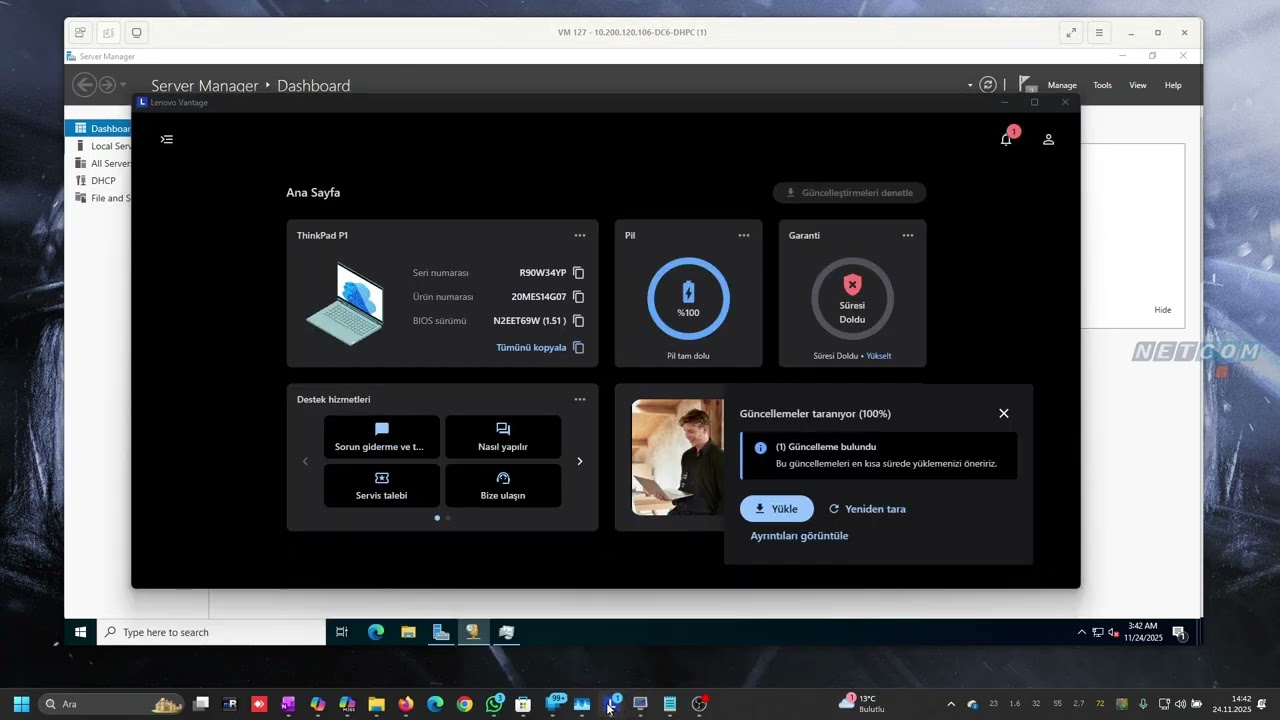The width and height of the screenshot is (1280, 720).
Task: Open Sorun giderme ve t... support tile
Action: (381, 437)
